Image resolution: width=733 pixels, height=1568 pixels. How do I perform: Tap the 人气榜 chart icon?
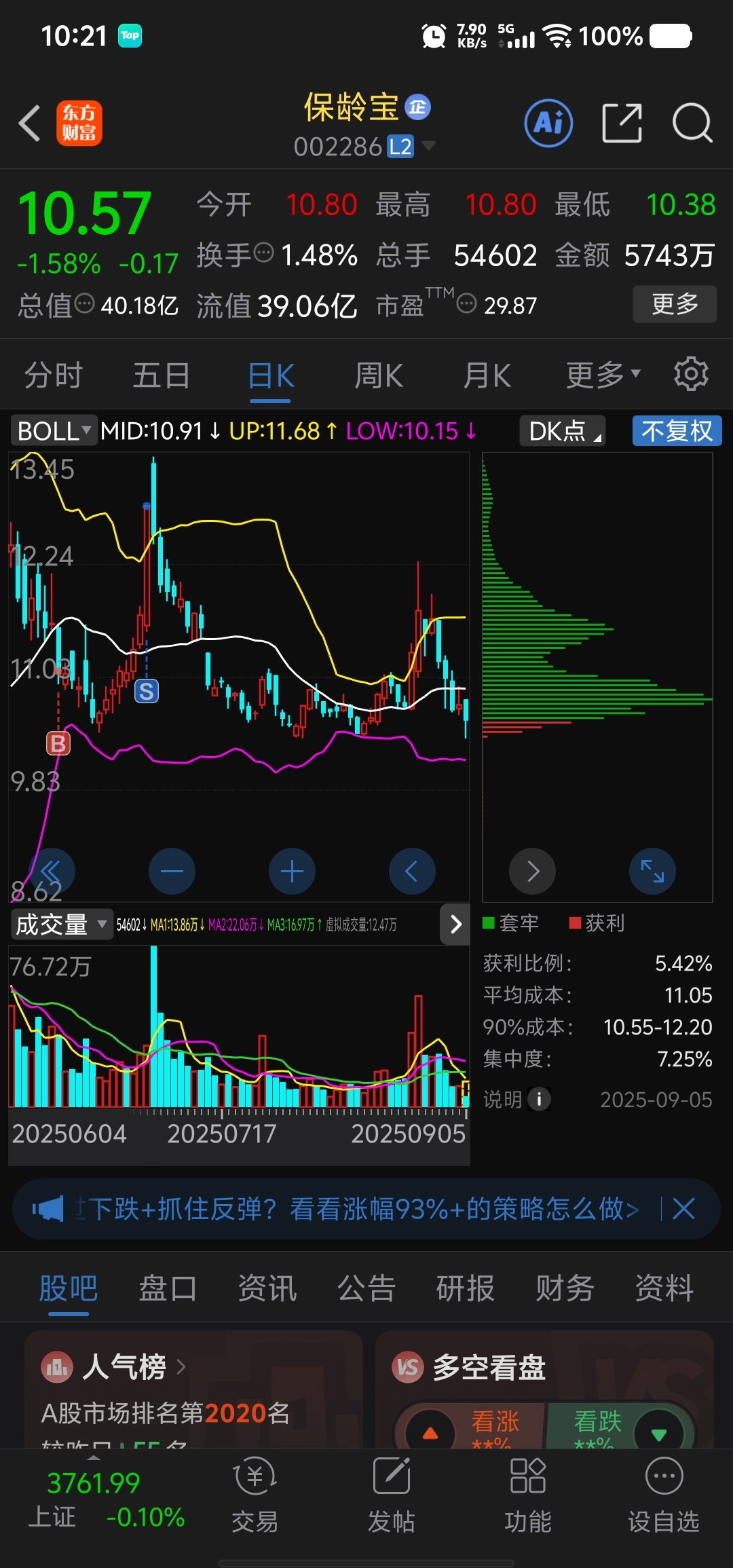point(57,1367)
